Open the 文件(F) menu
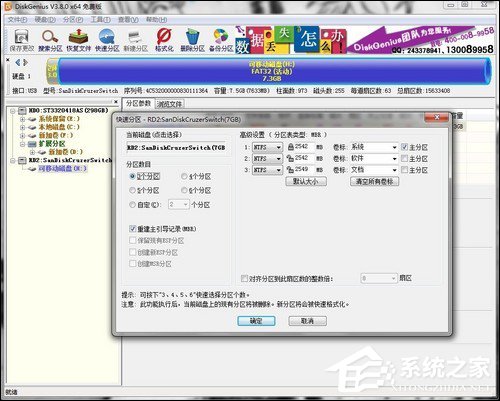Image resolution: width=500 pixels, height=401 pixels. coord(17,20)
